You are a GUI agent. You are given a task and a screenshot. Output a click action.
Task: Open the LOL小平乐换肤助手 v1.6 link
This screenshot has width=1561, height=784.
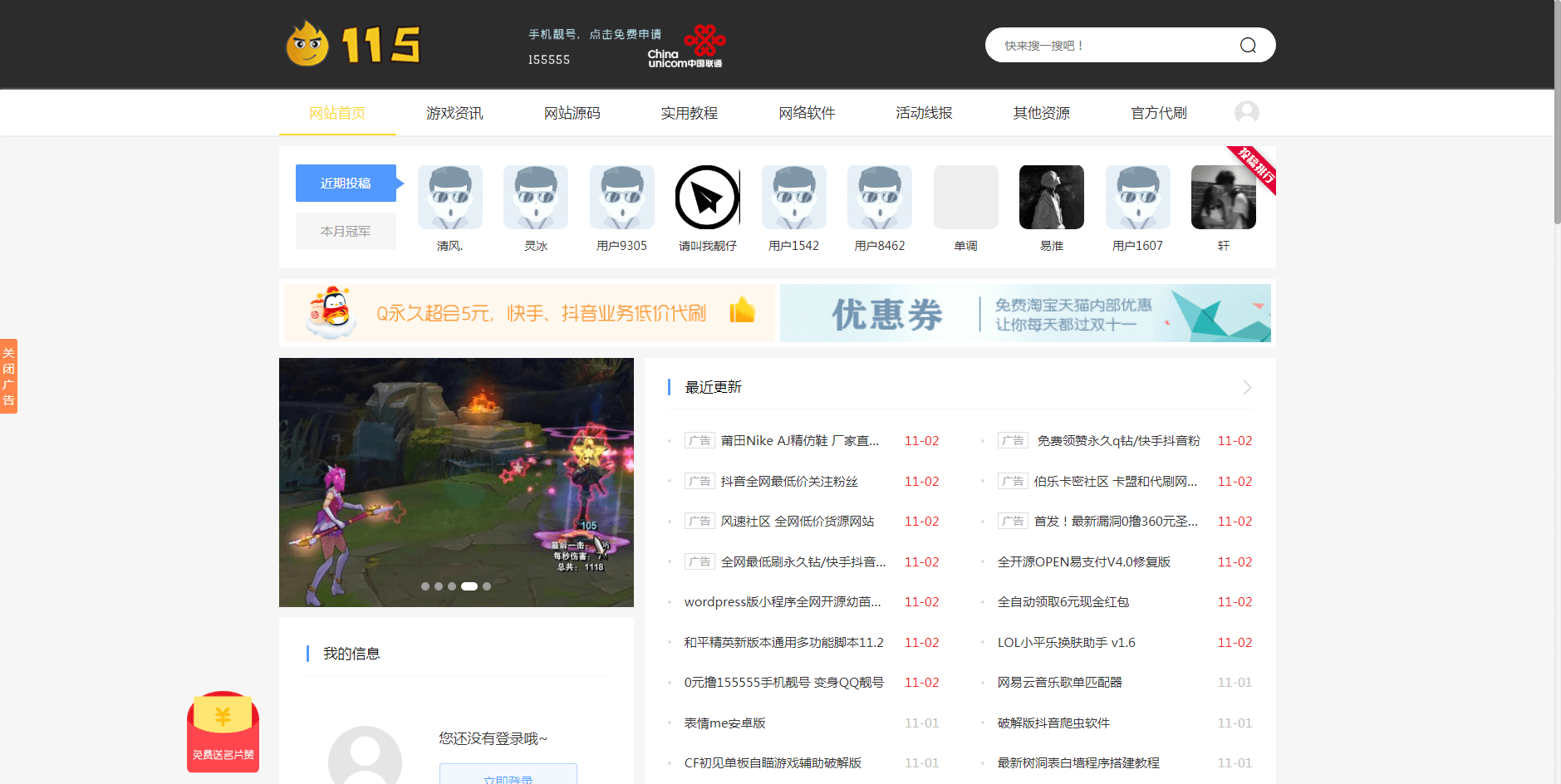point(1066,642)
